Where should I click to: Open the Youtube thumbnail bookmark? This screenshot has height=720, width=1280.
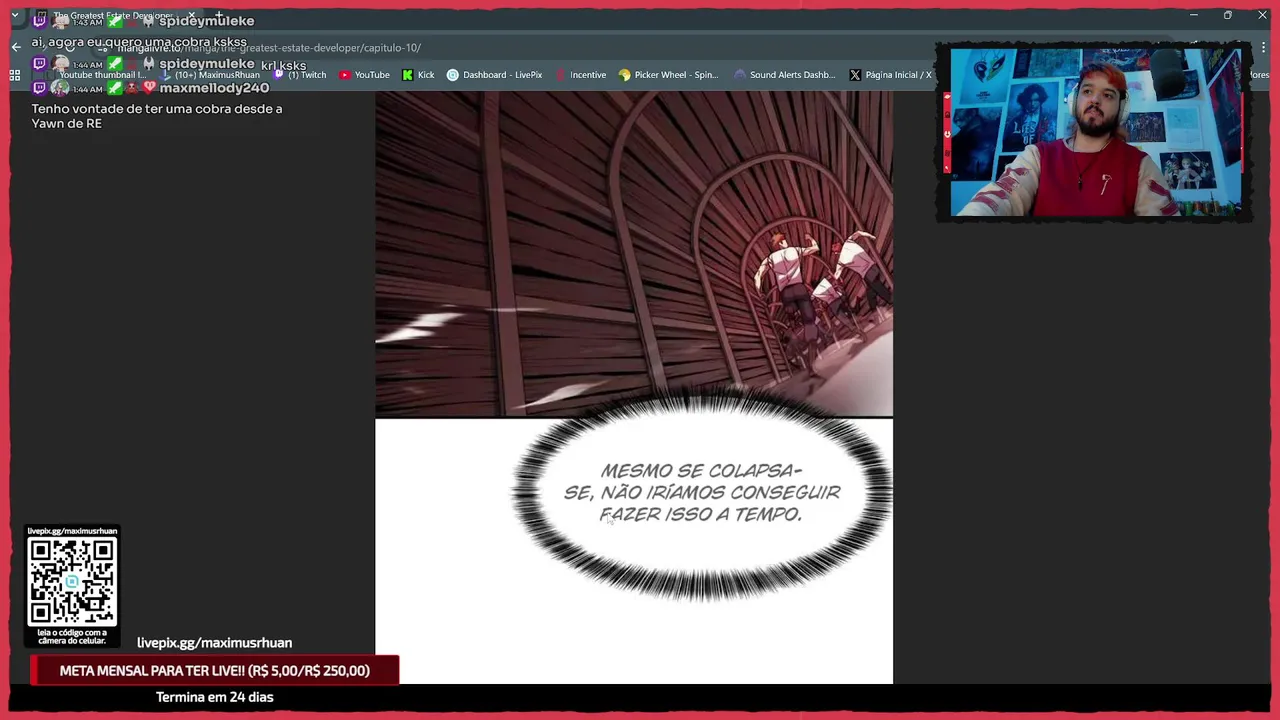(x=95, y=75)
